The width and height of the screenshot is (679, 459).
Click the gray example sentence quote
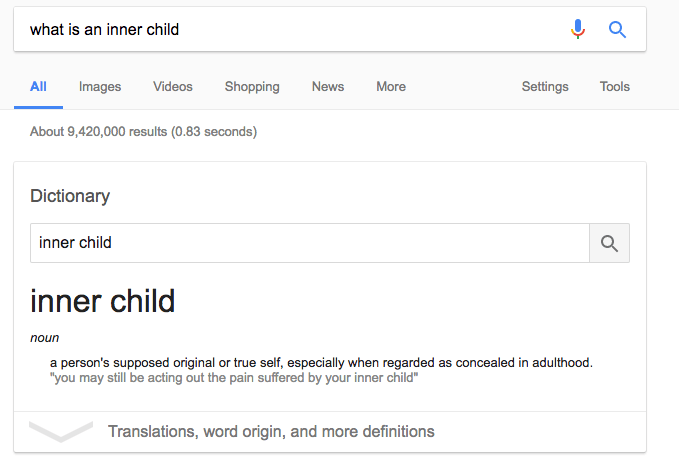click(233, 379)
